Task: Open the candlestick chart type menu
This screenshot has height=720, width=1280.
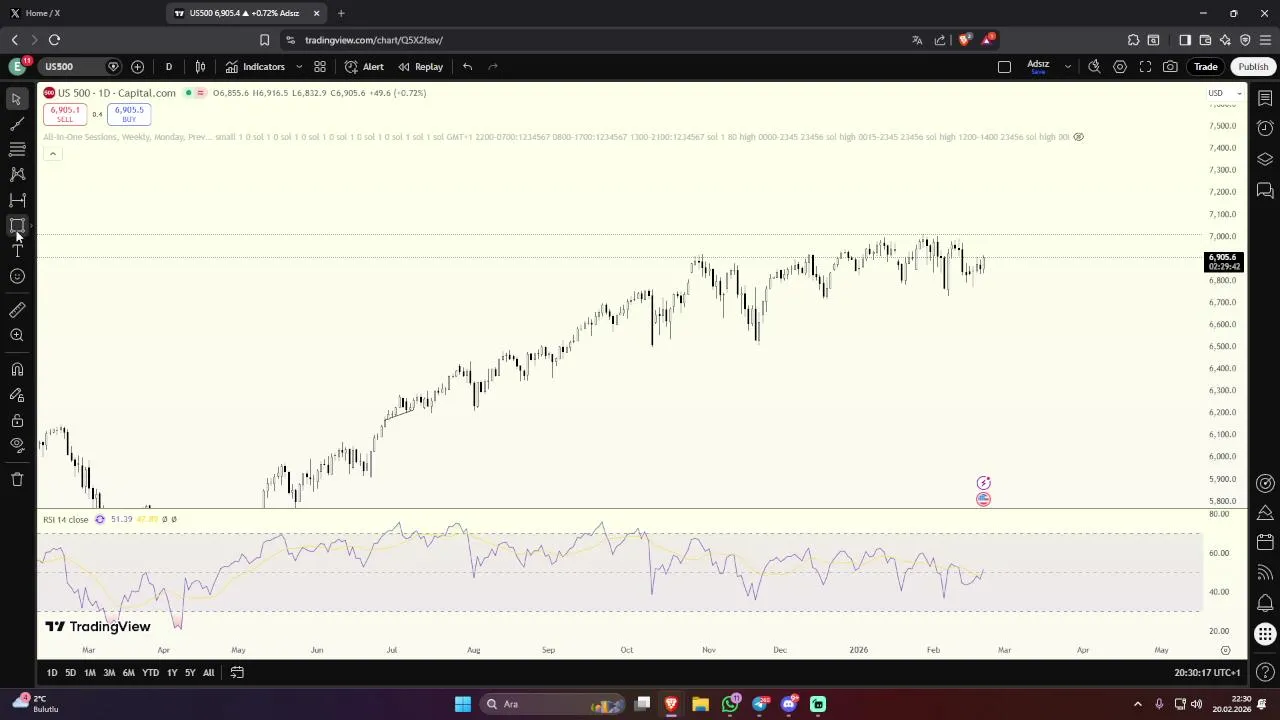Action: pyautogui.click(x=200, y=67)
